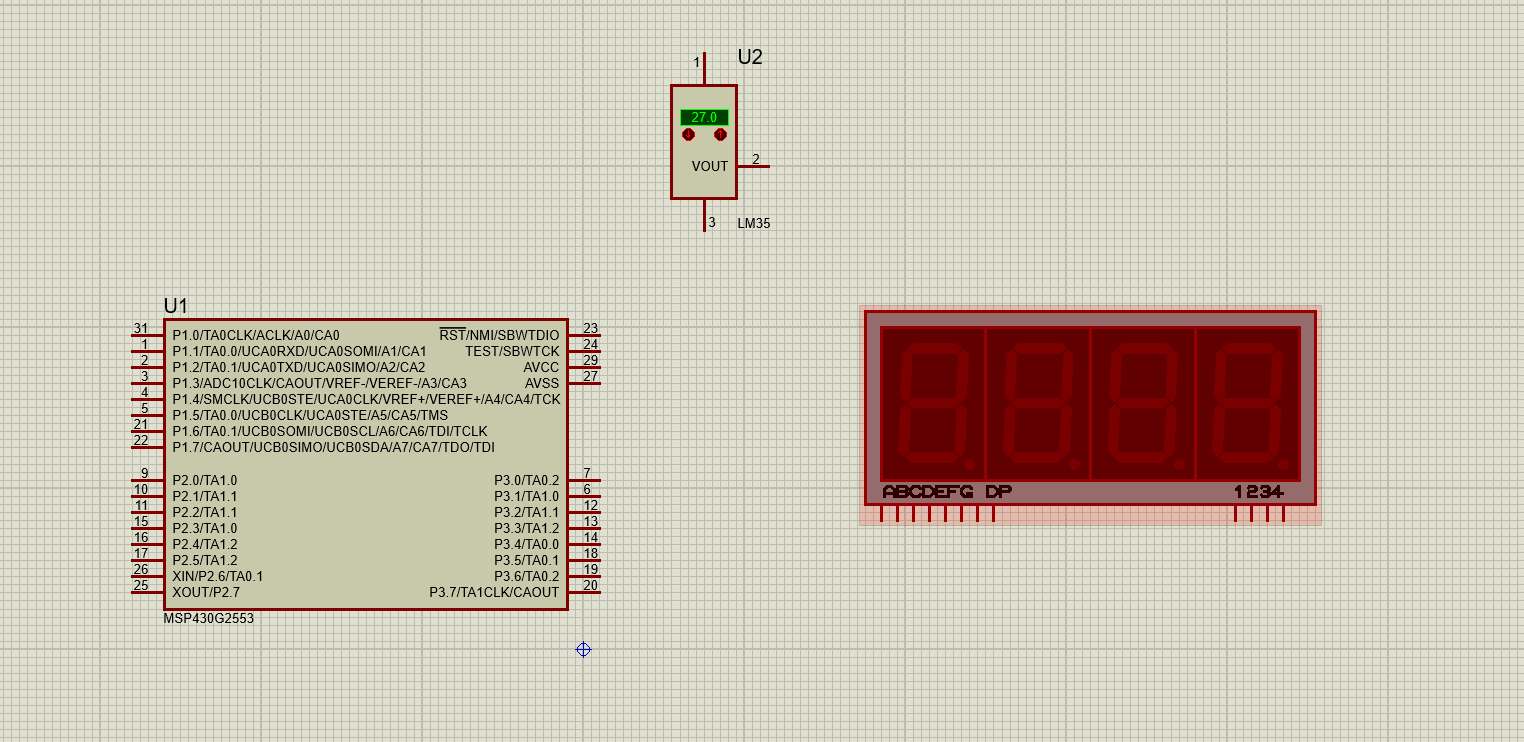Click the P1.7/CAOUT/UCB0SIMO pin label
Viewport: 1524px width, 742px height.
pos(333,447)
